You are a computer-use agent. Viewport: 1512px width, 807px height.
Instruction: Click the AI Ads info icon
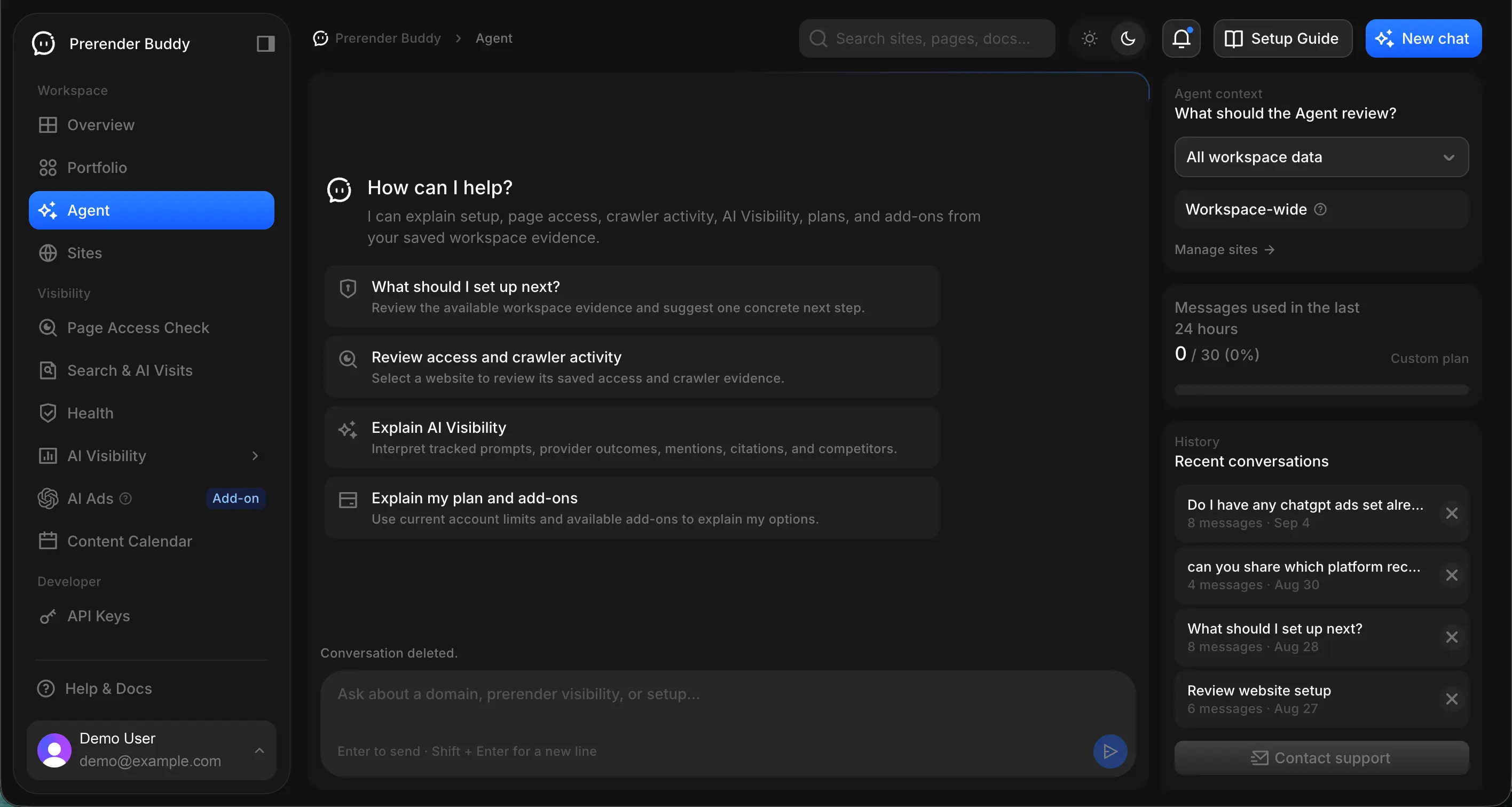125,499
